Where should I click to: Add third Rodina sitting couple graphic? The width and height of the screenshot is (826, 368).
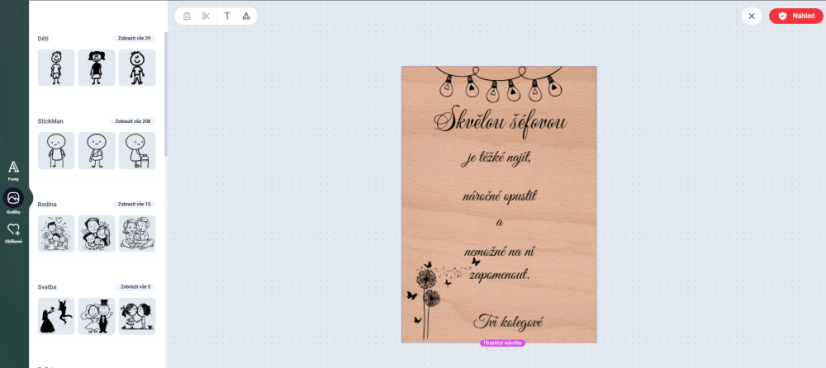click(x=137, y=233)
